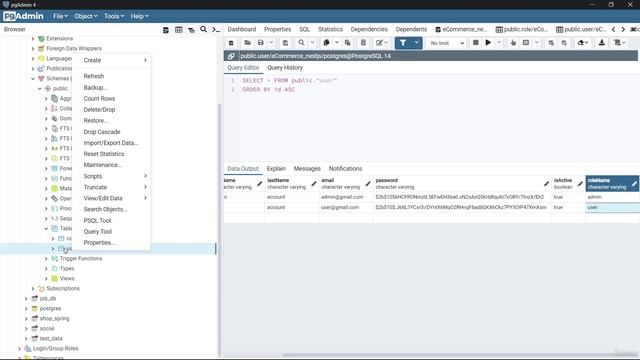Open the filter options dropdown arrow
Image resolution: width=640 pixels, height=360 pixels.
click(416, 43)
